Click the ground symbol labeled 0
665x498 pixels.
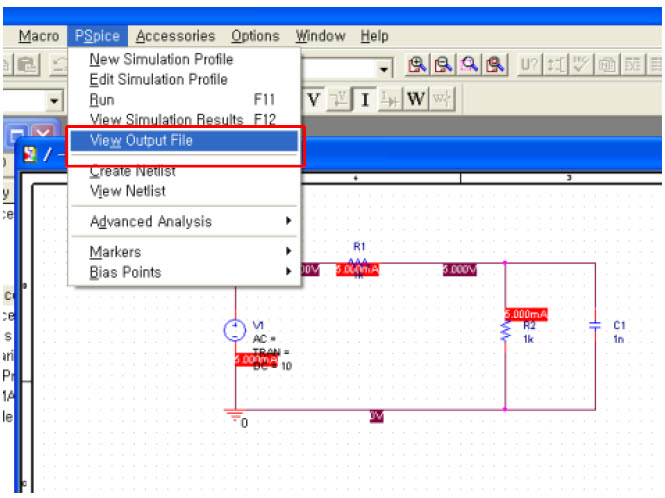pos(235,417)
